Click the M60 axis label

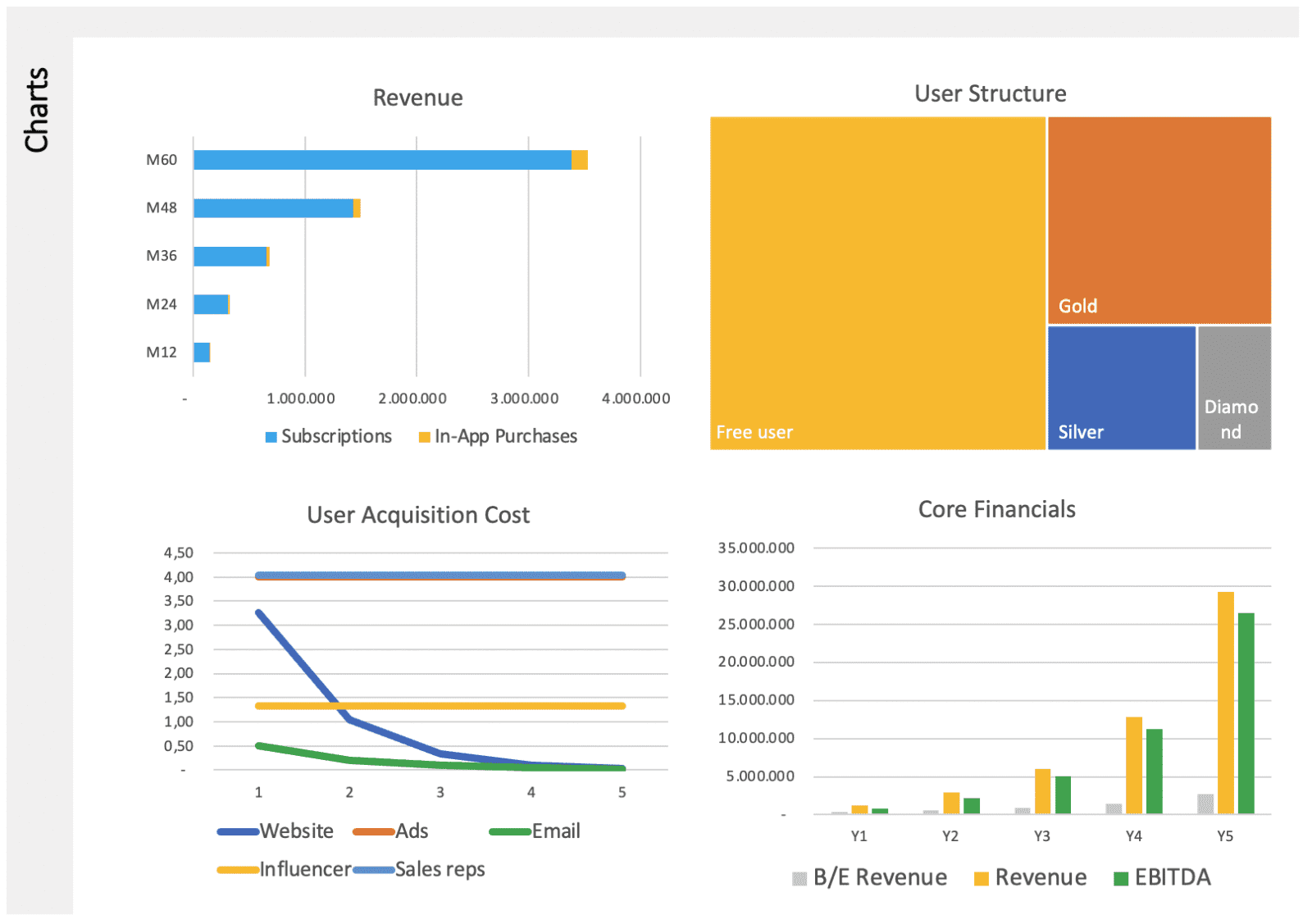point(162,160)
